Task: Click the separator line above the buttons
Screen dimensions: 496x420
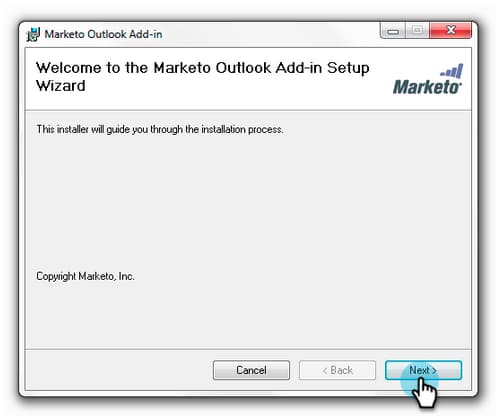Action: pyautogui.click(x=248, y=349)
